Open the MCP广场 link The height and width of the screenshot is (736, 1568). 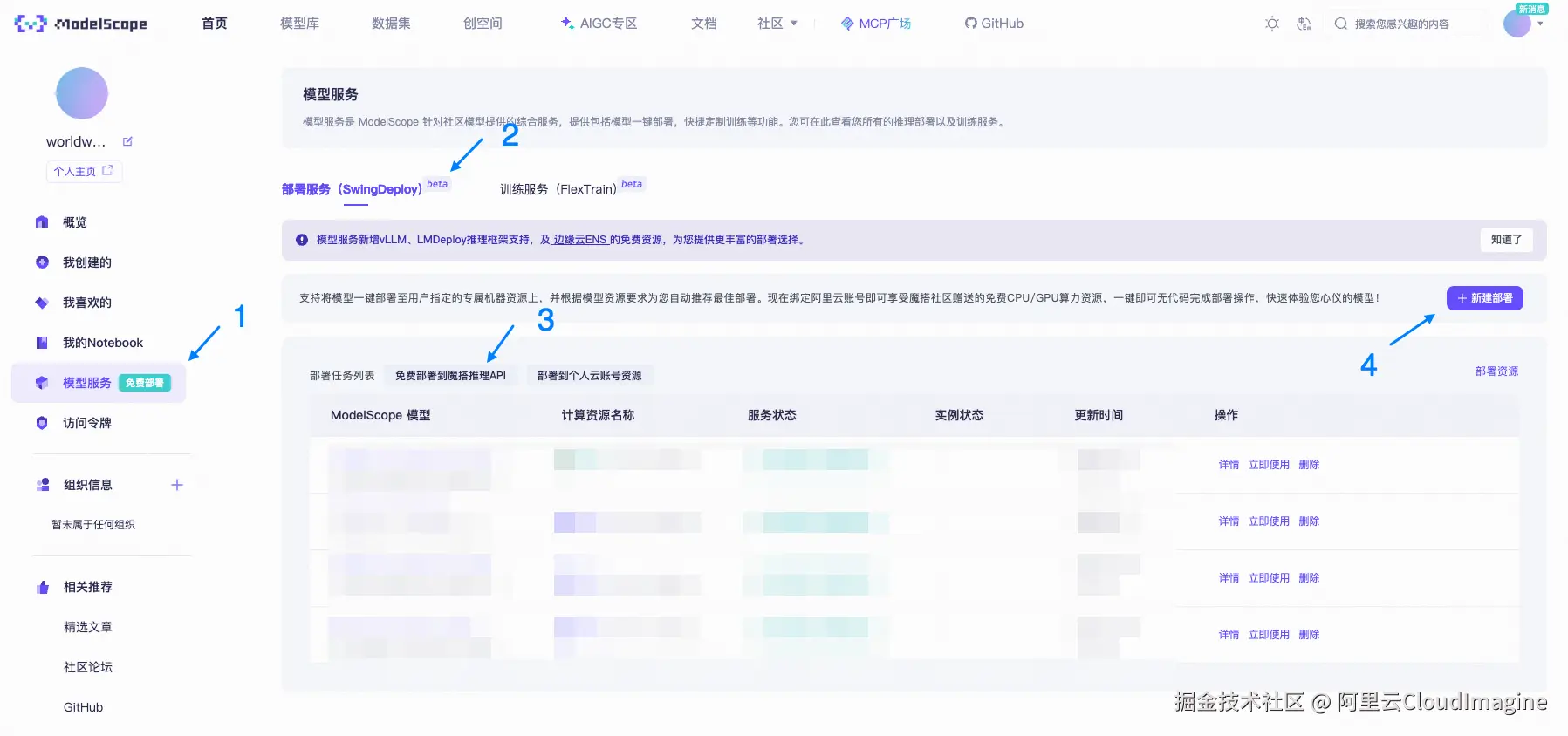[x=876, y=24]
